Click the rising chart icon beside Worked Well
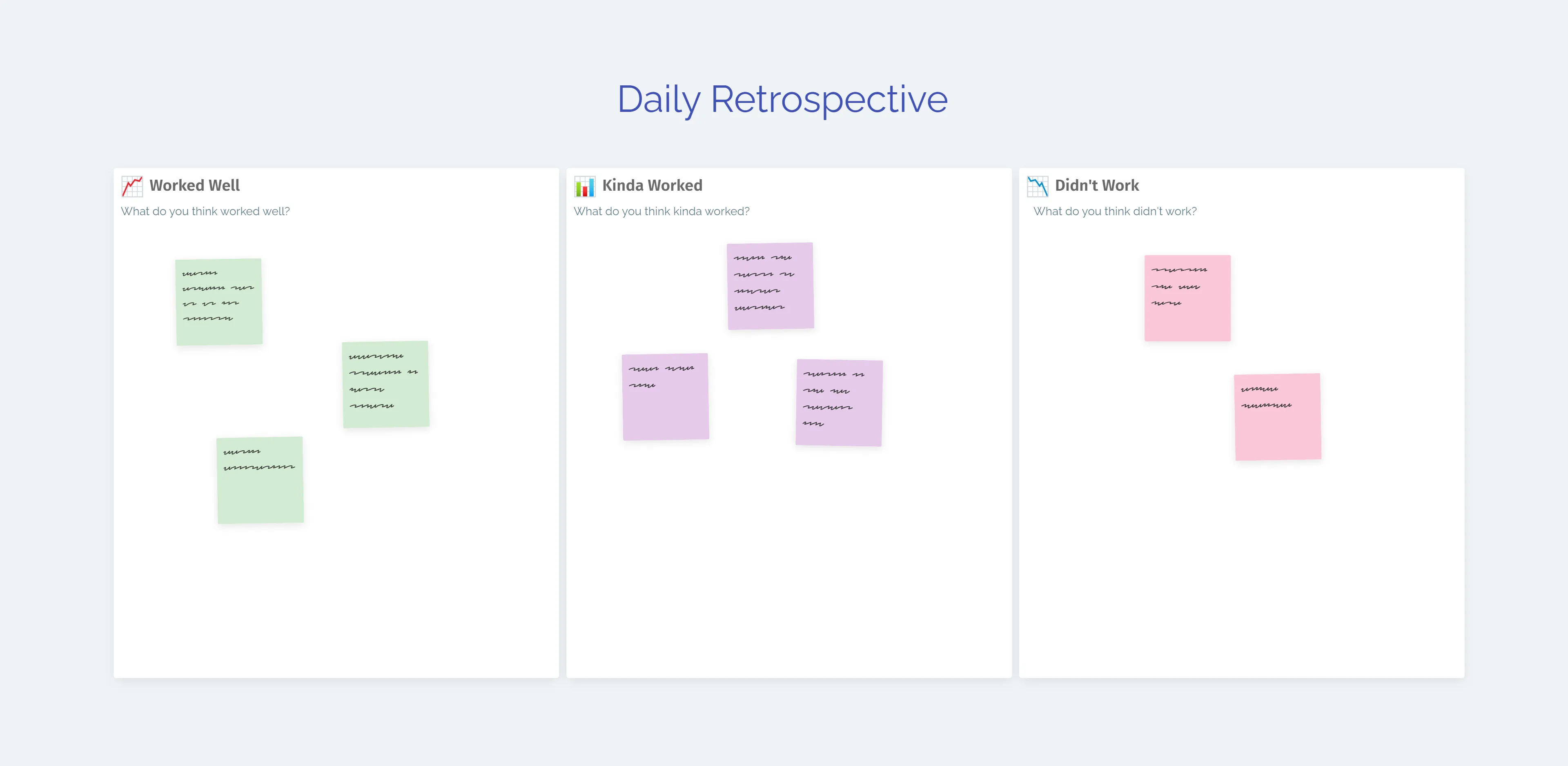This screenshot has height=766, width=1568. click(x=132, y=186)
